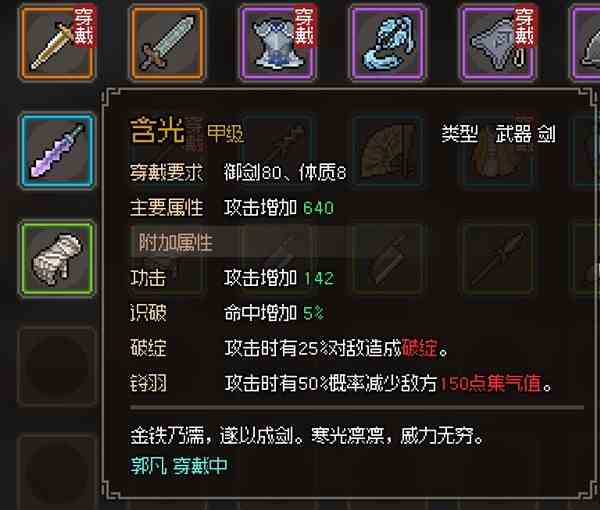Click the 类型 武器 剑 type label
The image size is (600, 510).
pyautogui.click(x=498, y=134)
